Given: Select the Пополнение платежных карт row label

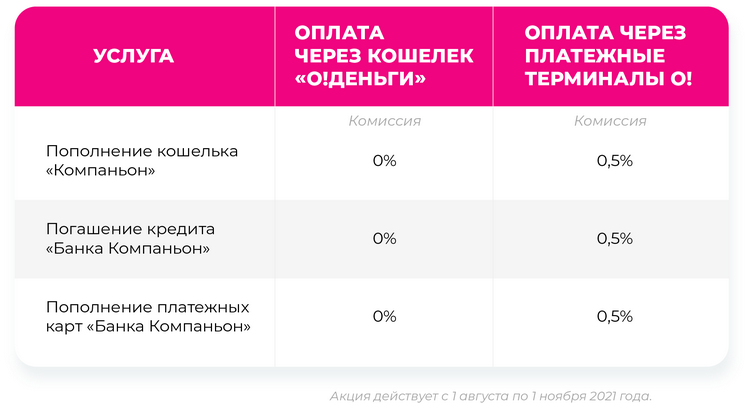Looking at the screenshot, I should pos(148,316).
